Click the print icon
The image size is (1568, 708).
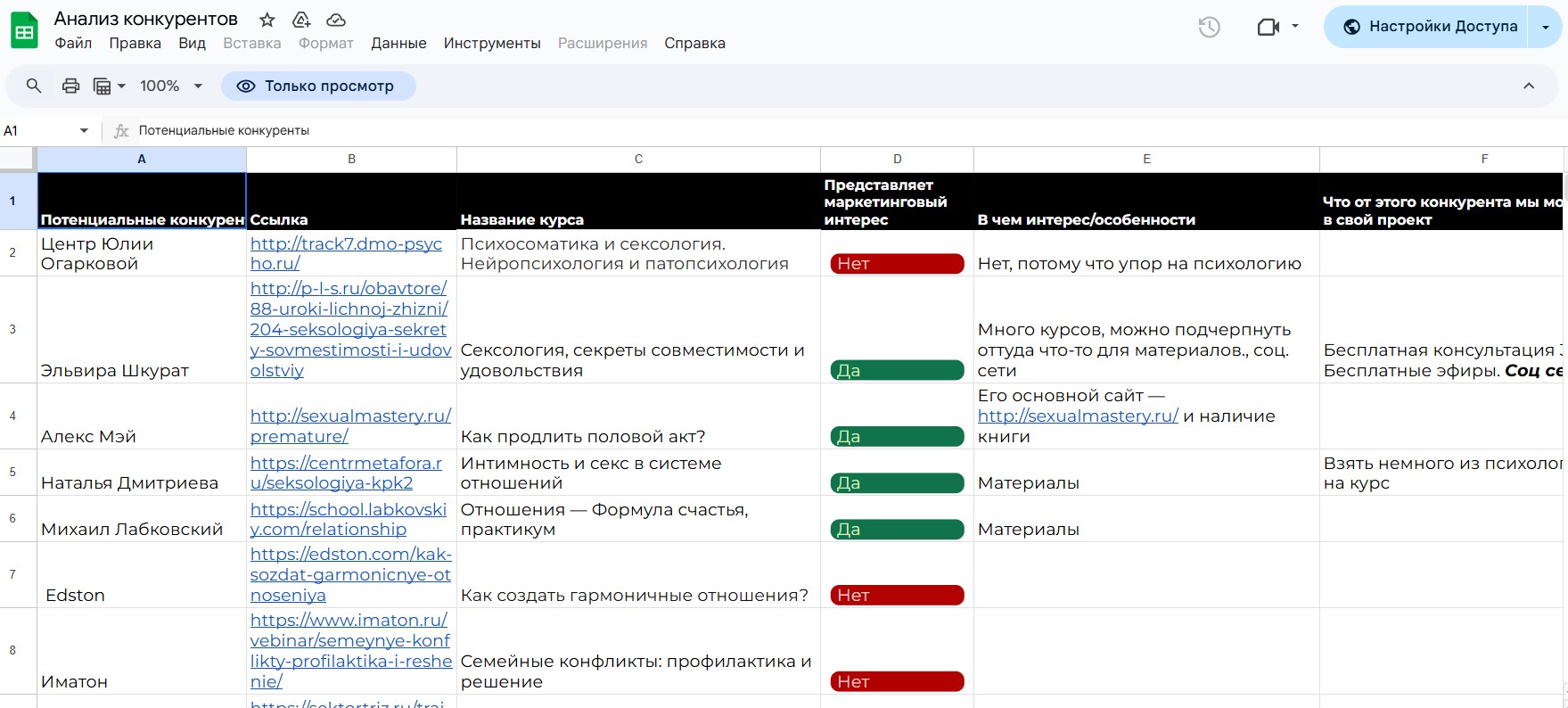(70, 86)
